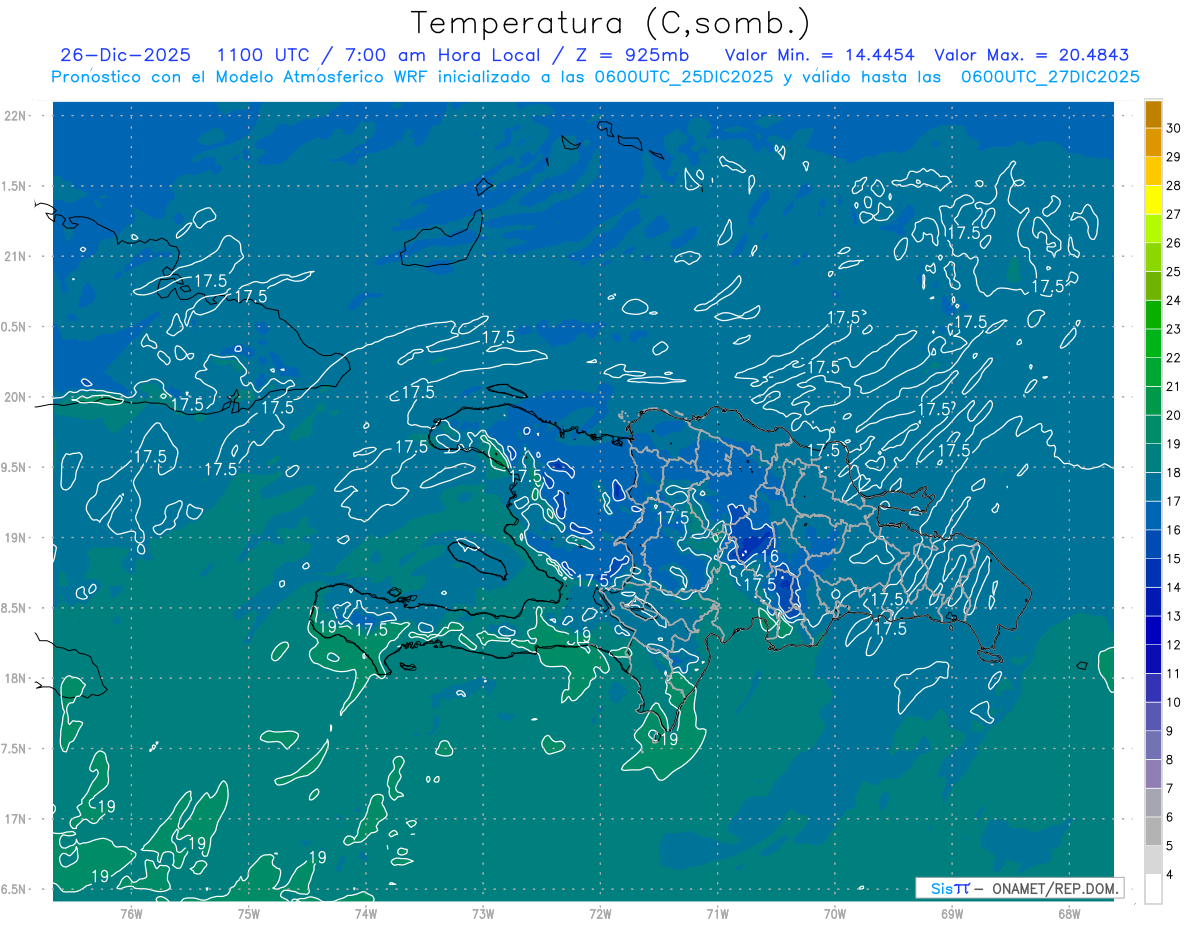This screenshot has height=927, width=1200.
Task: Click the colorbar tick label '25'
Action: click(x=1174, y=271)
